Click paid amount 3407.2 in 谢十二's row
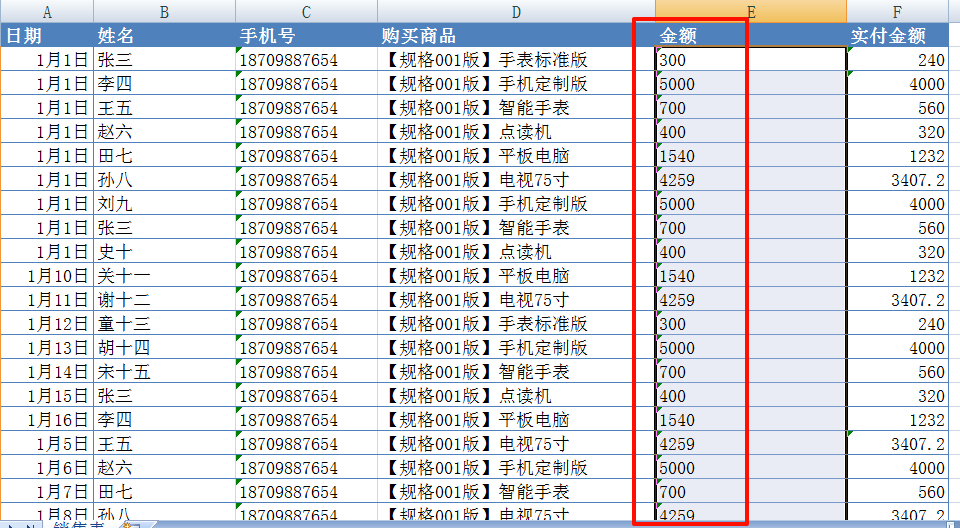Image resolution: width=960 pixels, height=528 pixels. click(x=898, y=300)
